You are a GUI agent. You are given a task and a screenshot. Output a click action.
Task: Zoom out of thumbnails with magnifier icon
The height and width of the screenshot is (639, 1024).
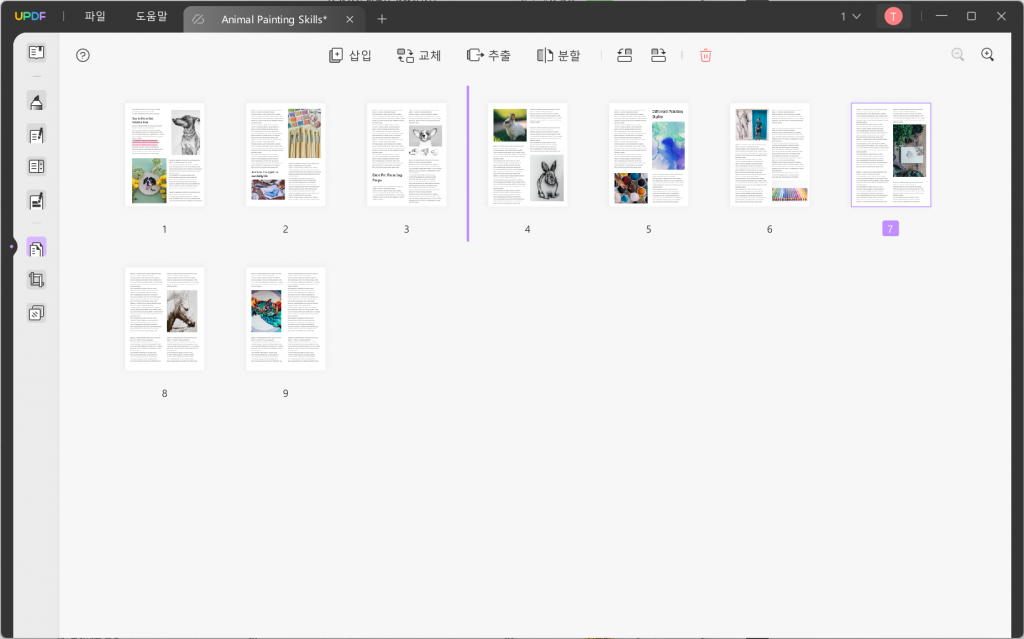[957, 55]
